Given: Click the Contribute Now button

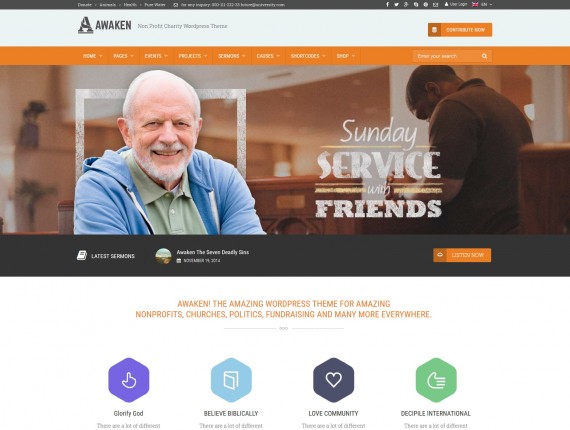Looking at the screenshot, I should pos(460,30).
